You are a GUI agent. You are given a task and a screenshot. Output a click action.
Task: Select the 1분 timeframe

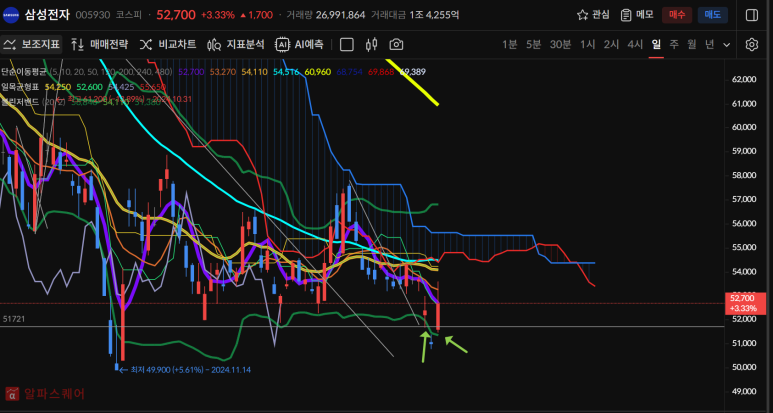(x=510, y=45)
